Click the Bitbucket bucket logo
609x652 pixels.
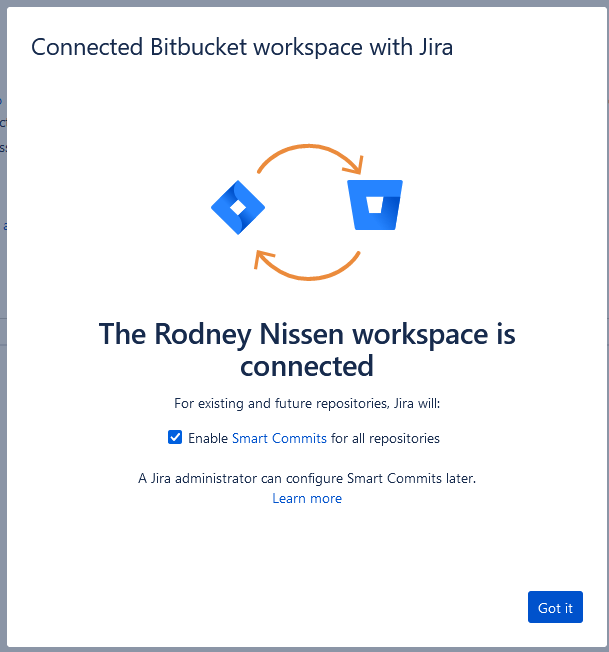tap(375, 205)
